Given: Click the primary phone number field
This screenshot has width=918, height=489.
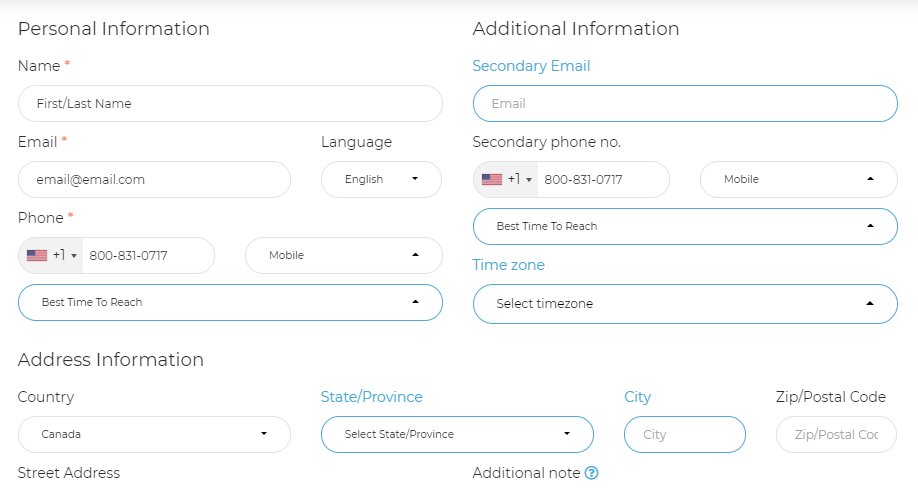Looking at the screenshot, I should point(147,256).
